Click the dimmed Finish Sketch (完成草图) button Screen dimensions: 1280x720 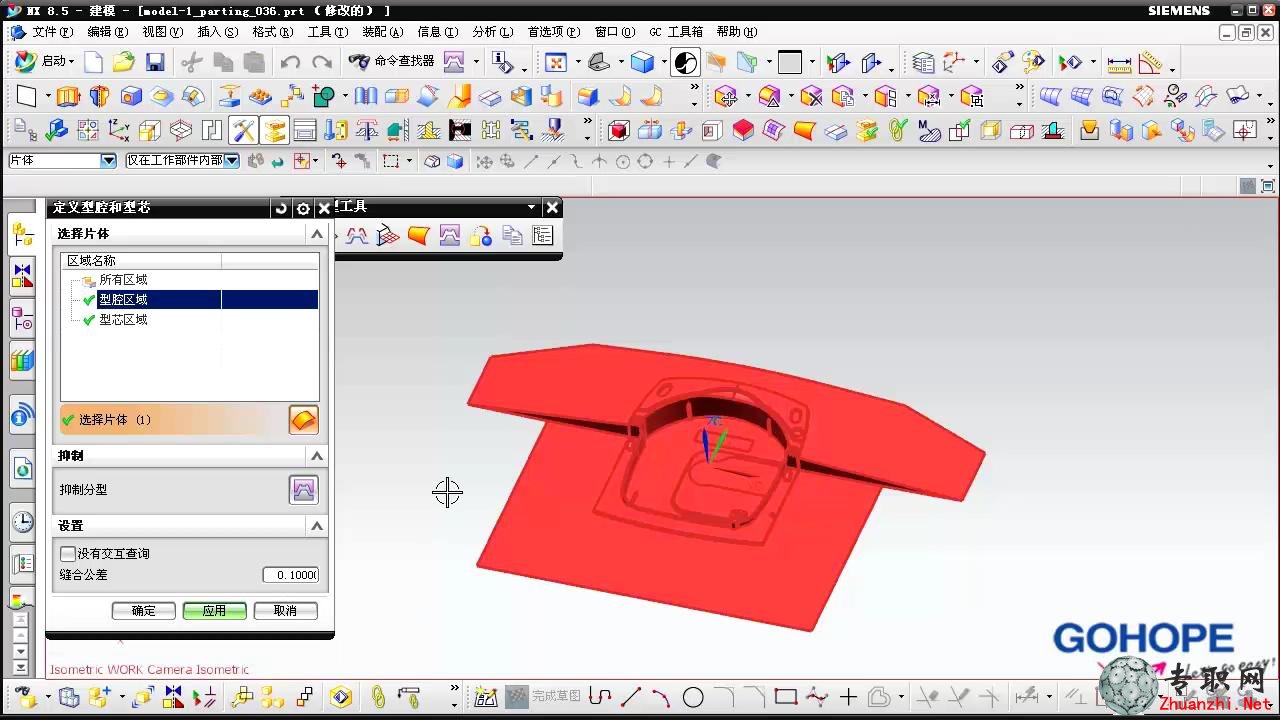[x=545, y=697]
